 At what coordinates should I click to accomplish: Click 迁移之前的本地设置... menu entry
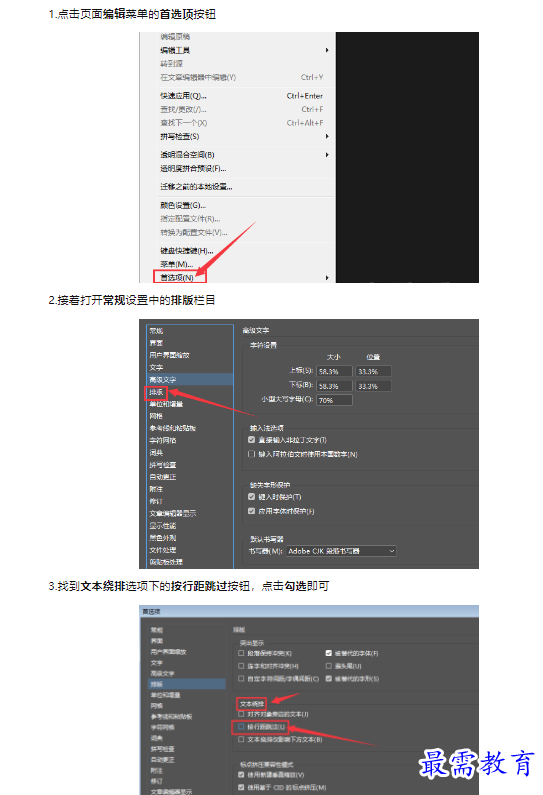coord(196,187)
